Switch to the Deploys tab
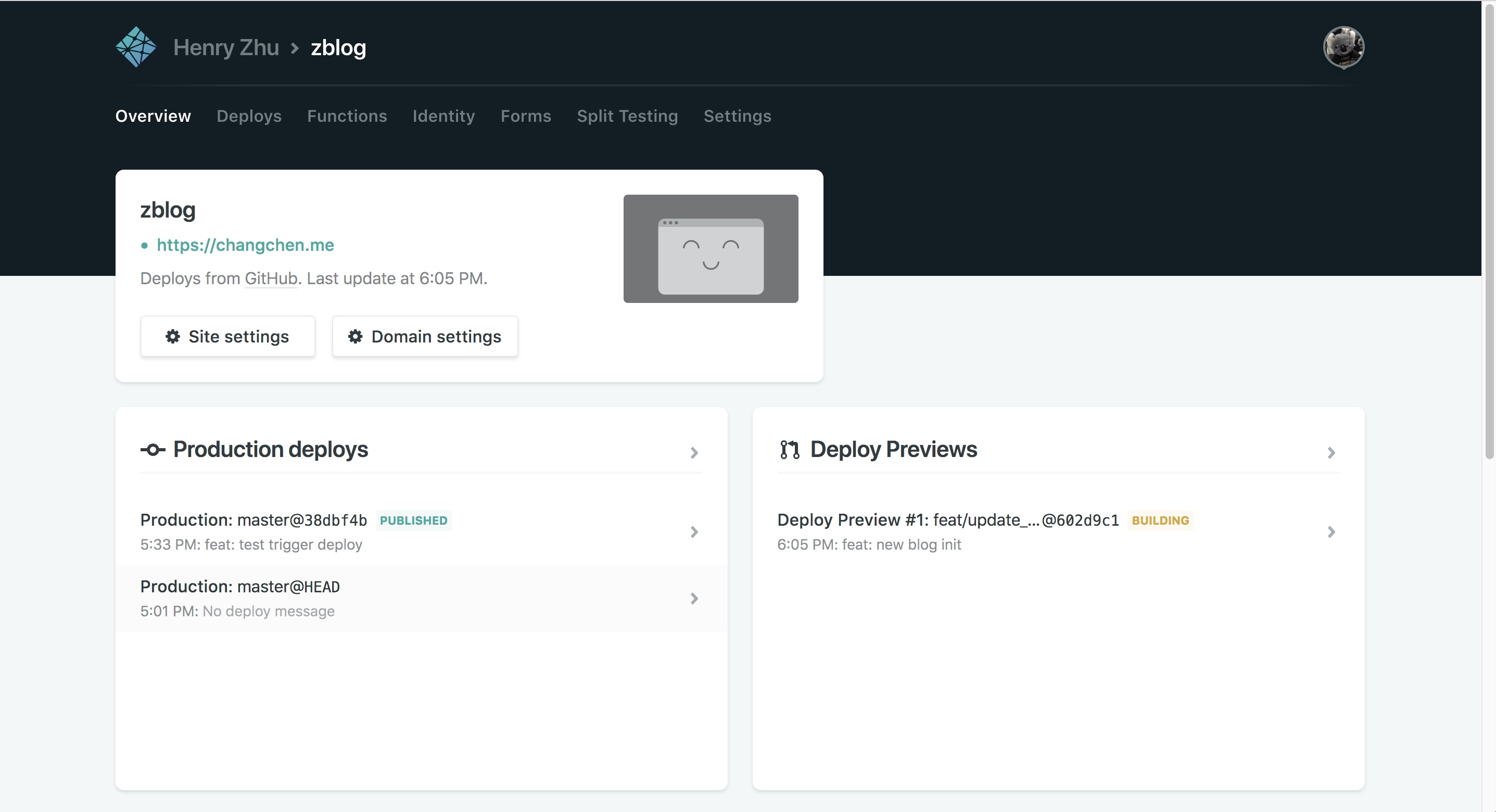Viewport: 1496px width, 812px height. point(249,116)
